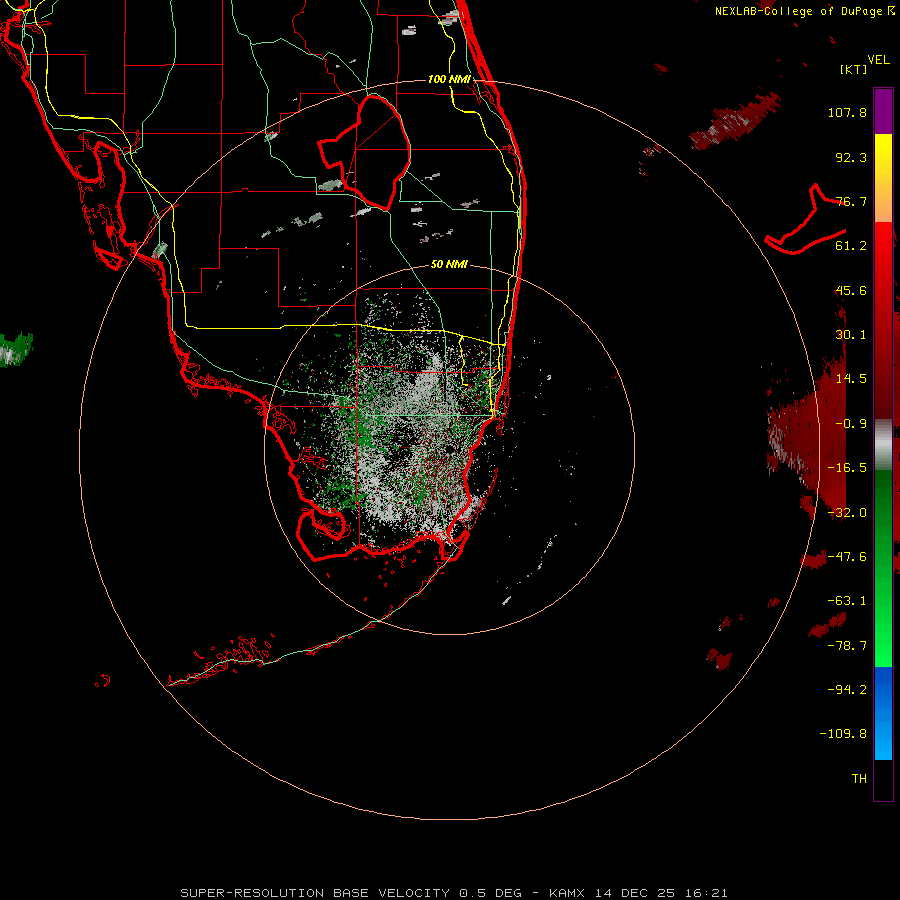
Task: Click the -32.0 scale value
Action: pos(847,513)
